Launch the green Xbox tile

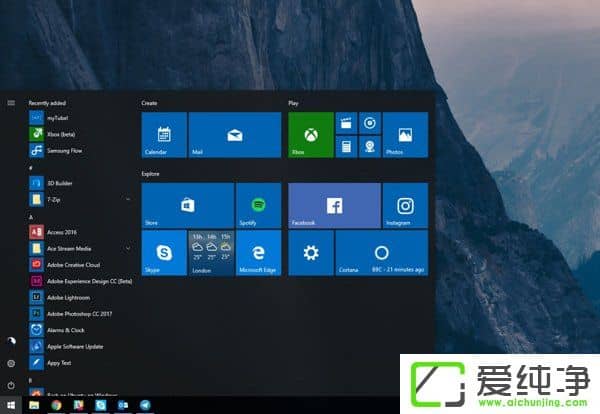311,135
